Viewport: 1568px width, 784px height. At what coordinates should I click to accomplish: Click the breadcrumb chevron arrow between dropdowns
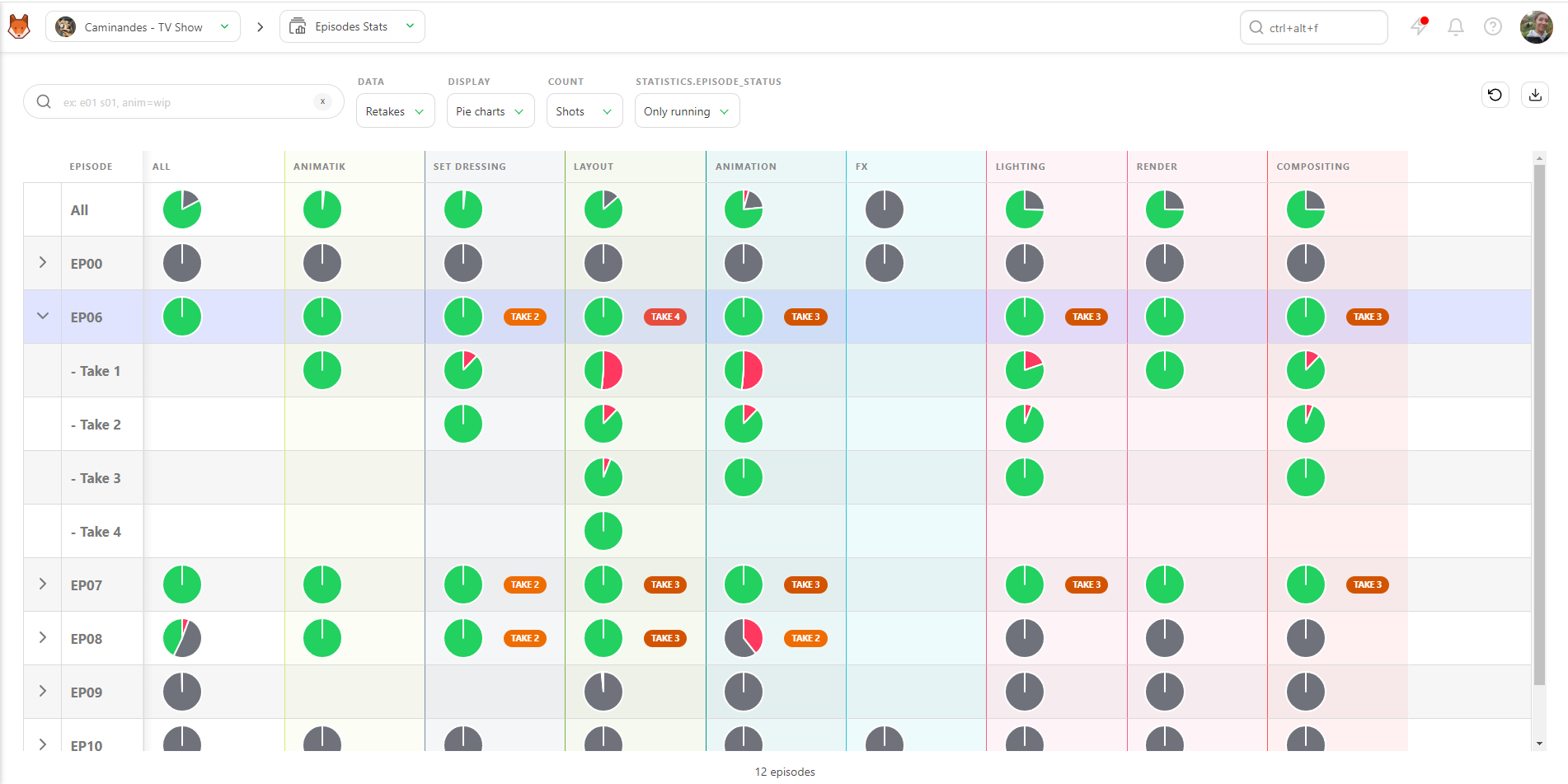(x=261, y=27)
